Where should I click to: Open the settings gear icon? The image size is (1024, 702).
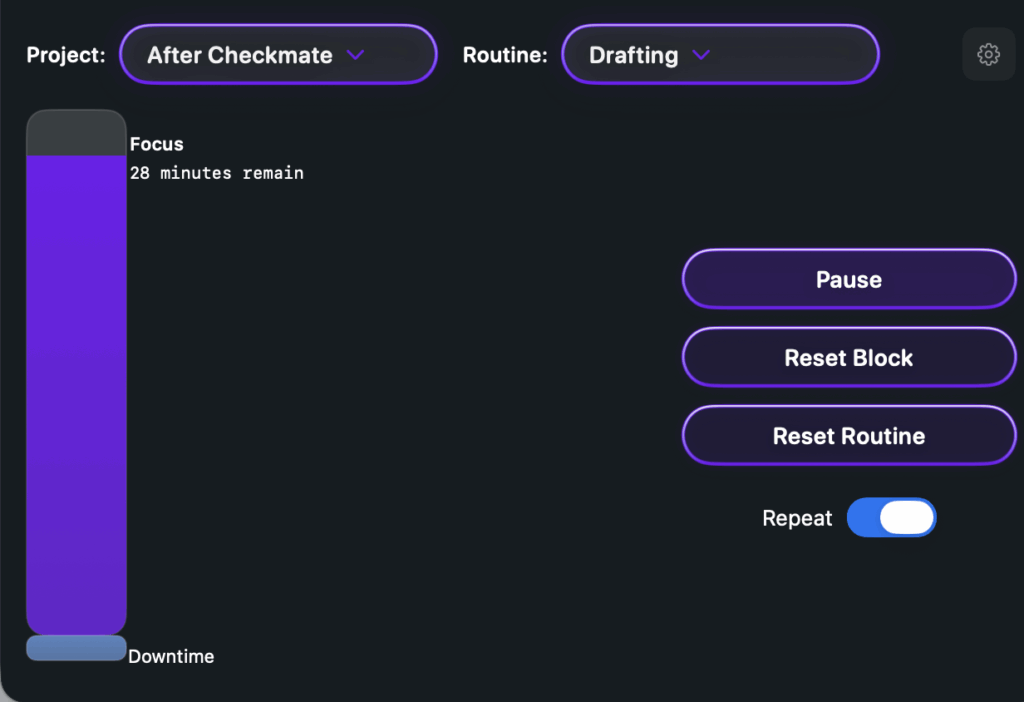tap(988, 55)
